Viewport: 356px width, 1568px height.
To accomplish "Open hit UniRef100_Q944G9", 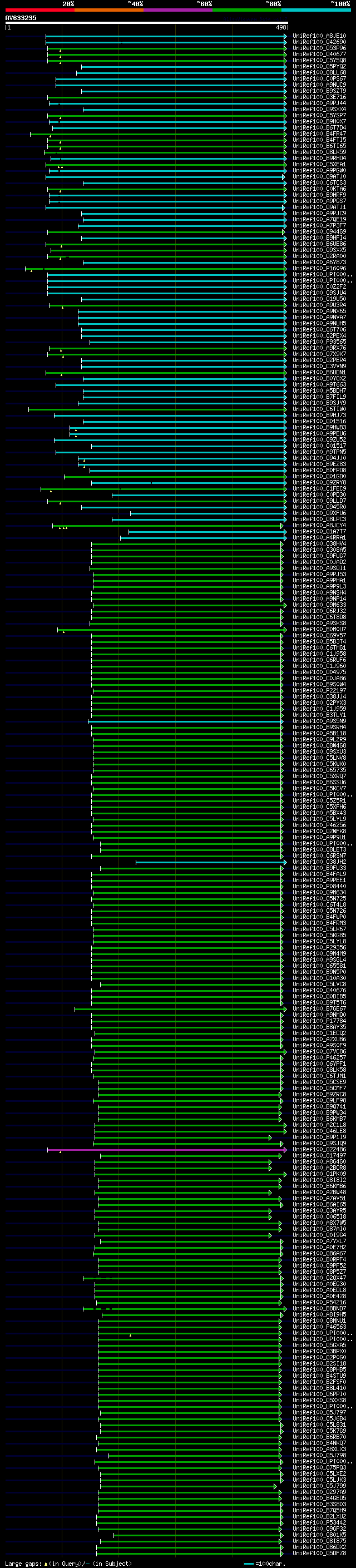I will coord(319,231).
